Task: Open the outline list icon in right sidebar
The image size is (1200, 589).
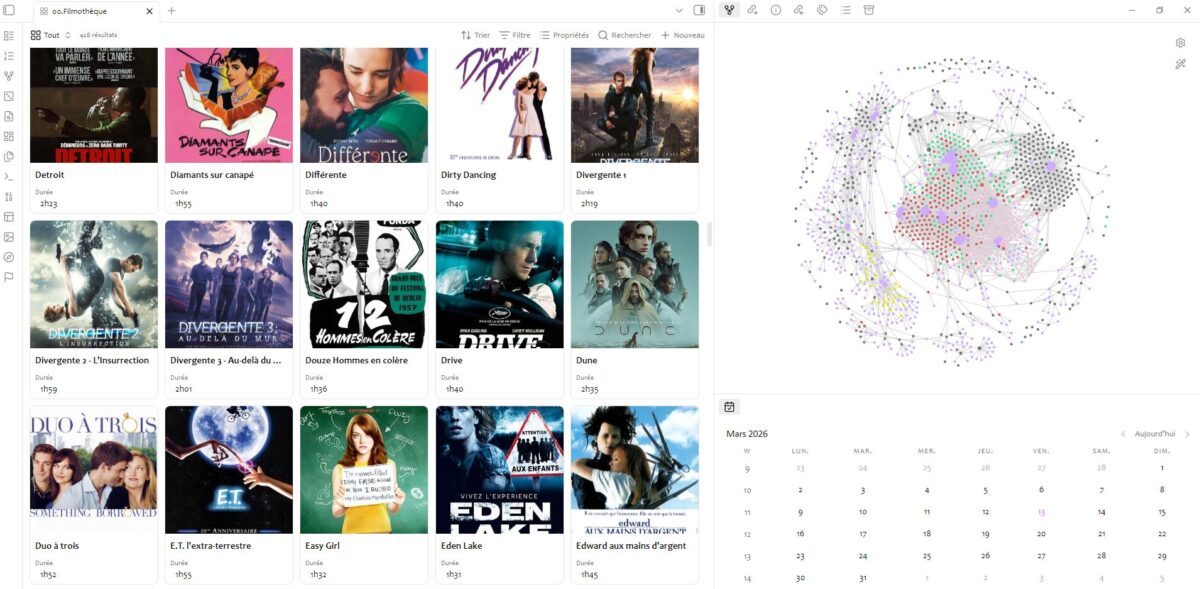Action: [845, 10]
